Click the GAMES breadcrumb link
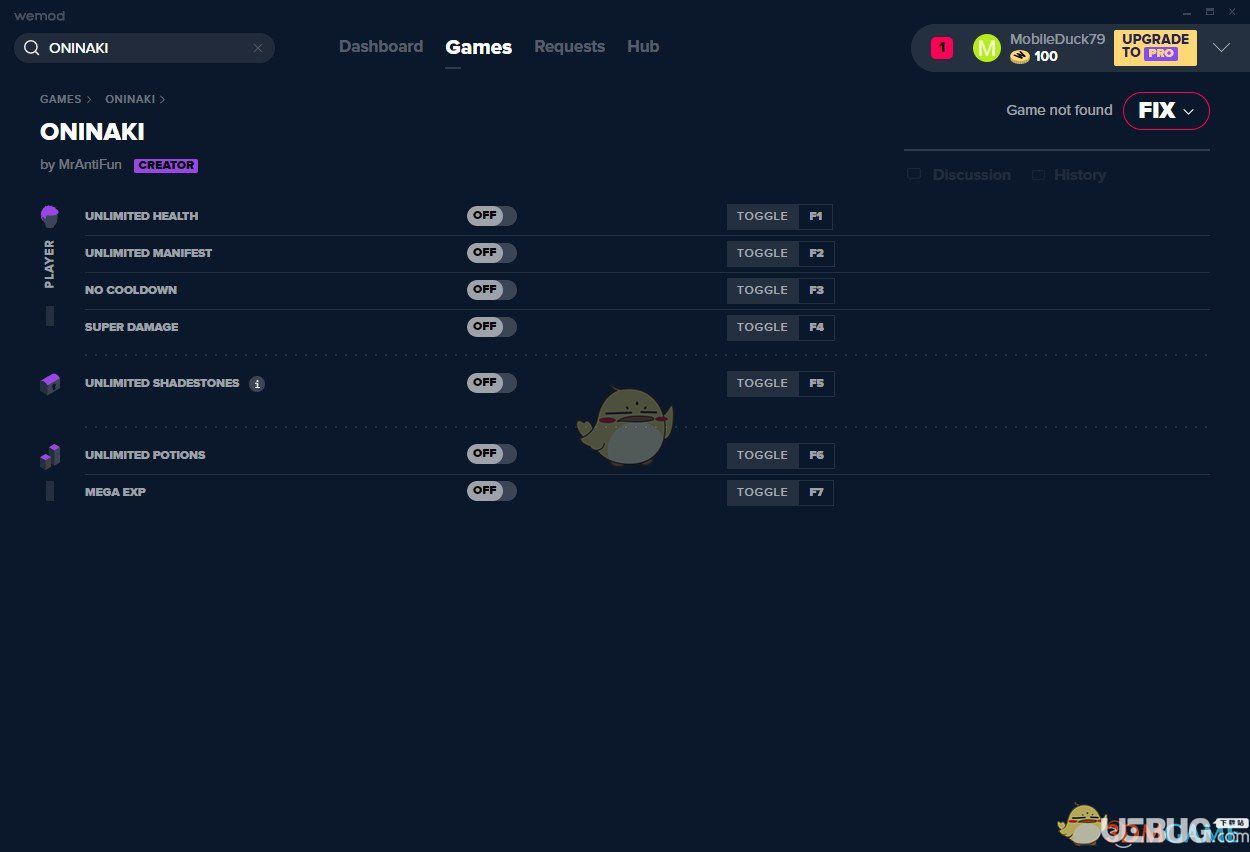 tap(61, 99)
